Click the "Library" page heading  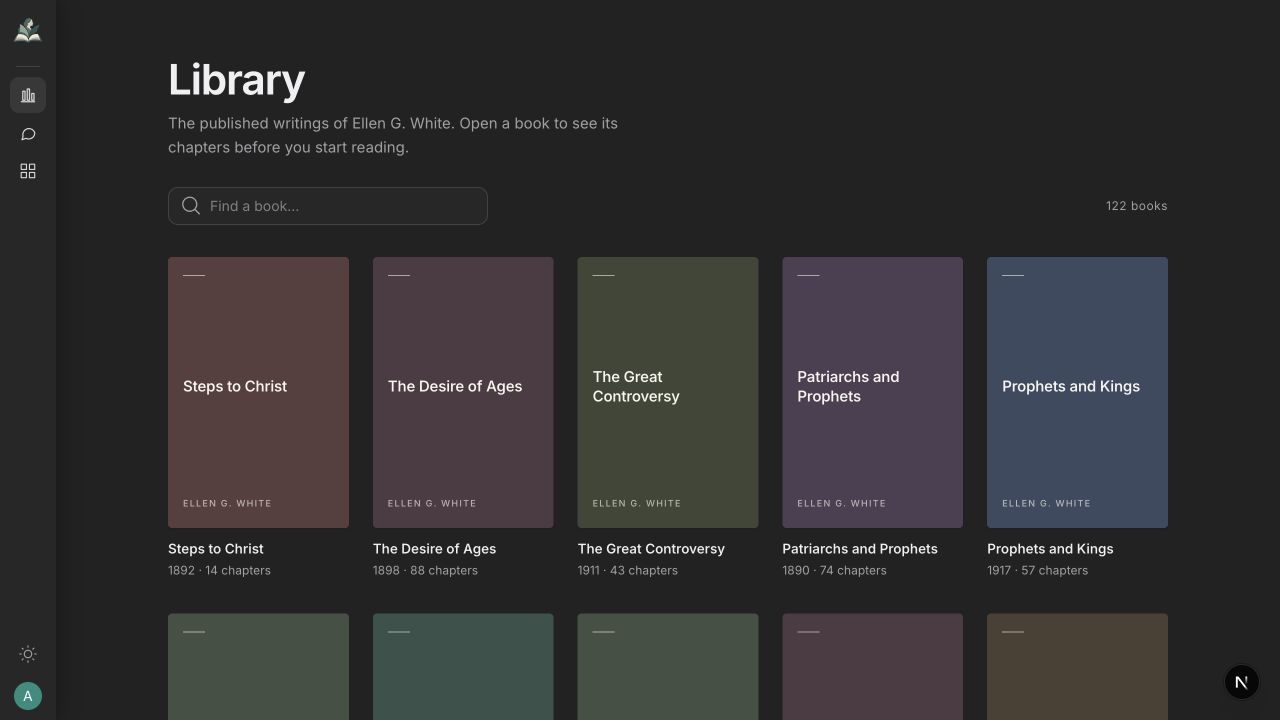pyautogui.click(x=236, y=80)
